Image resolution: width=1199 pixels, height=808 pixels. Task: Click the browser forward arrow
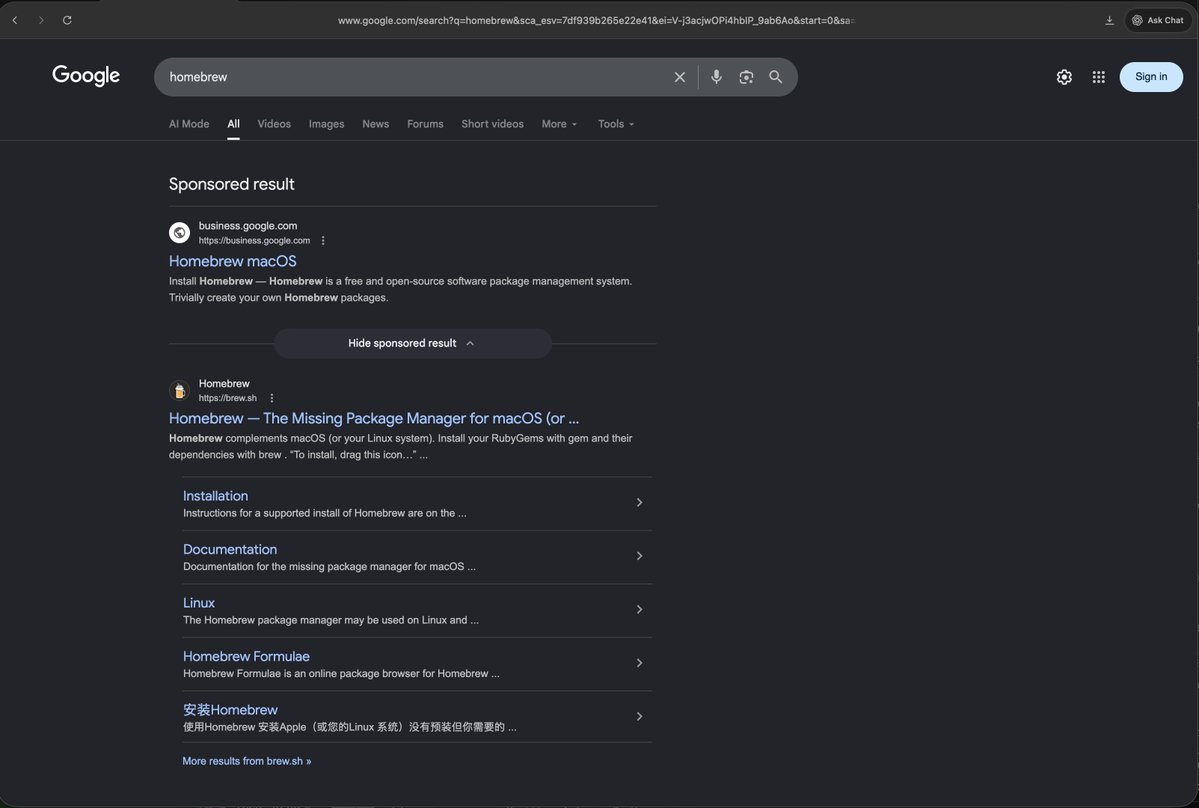41,21
